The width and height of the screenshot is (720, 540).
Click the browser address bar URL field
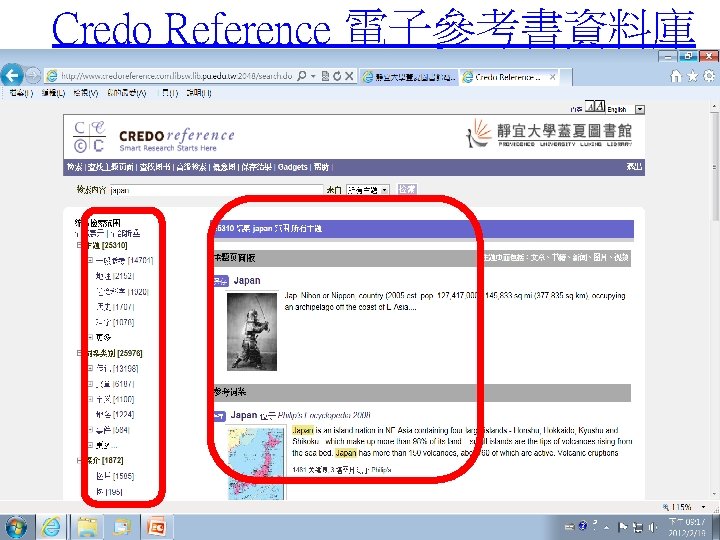click(x=177, y=76)
